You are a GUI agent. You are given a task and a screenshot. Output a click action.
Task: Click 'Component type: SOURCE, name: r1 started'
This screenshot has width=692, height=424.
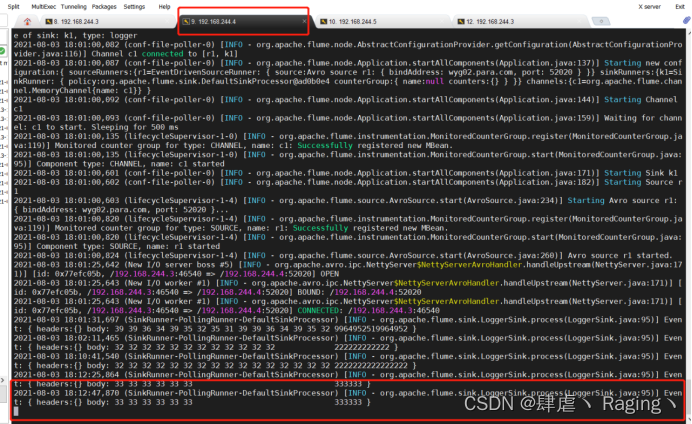128,246
